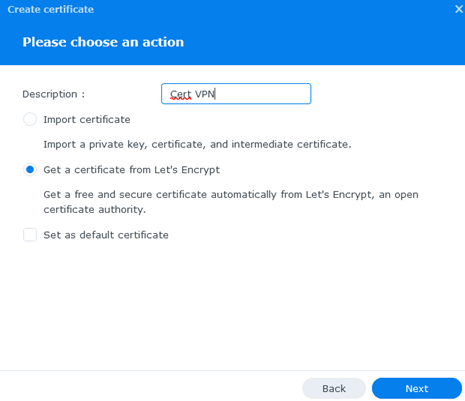Click the "Set as default certificate" label text
This screenshot has width=465, height=401.
[x=106, y=235]
